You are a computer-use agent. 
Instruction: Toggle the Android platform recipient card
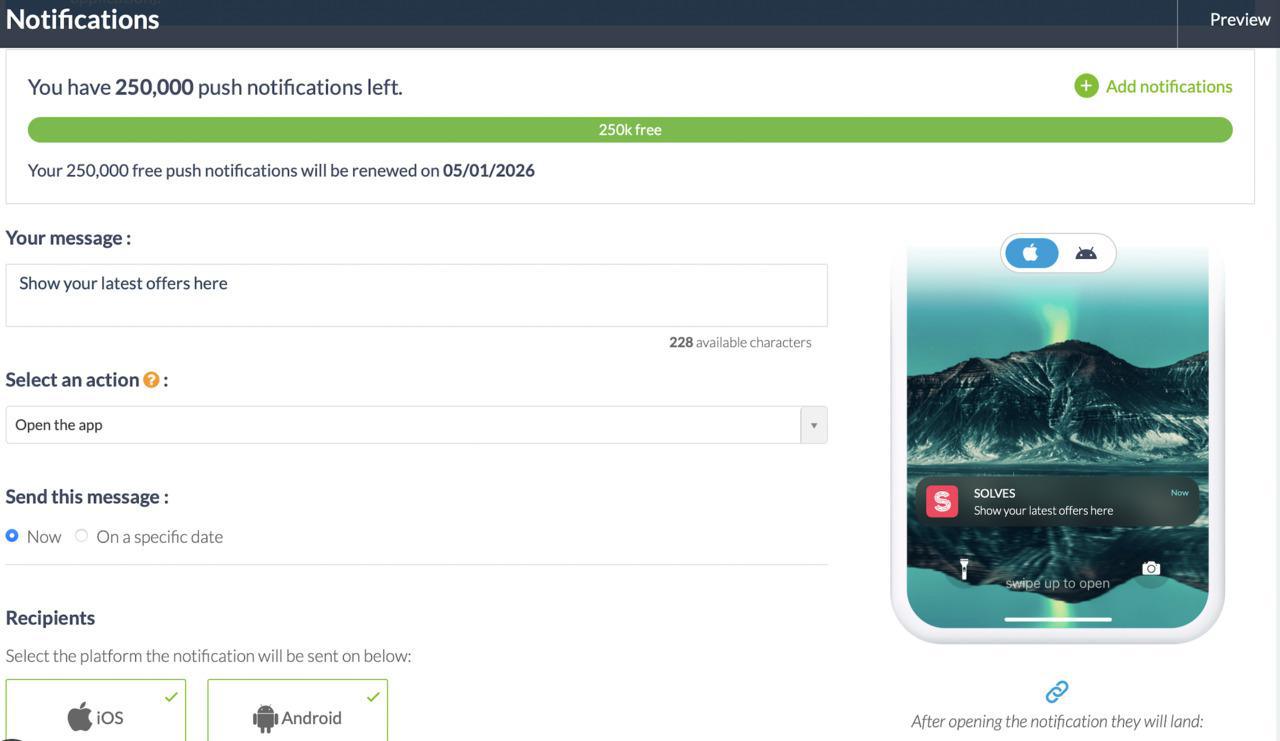(297, 712)
